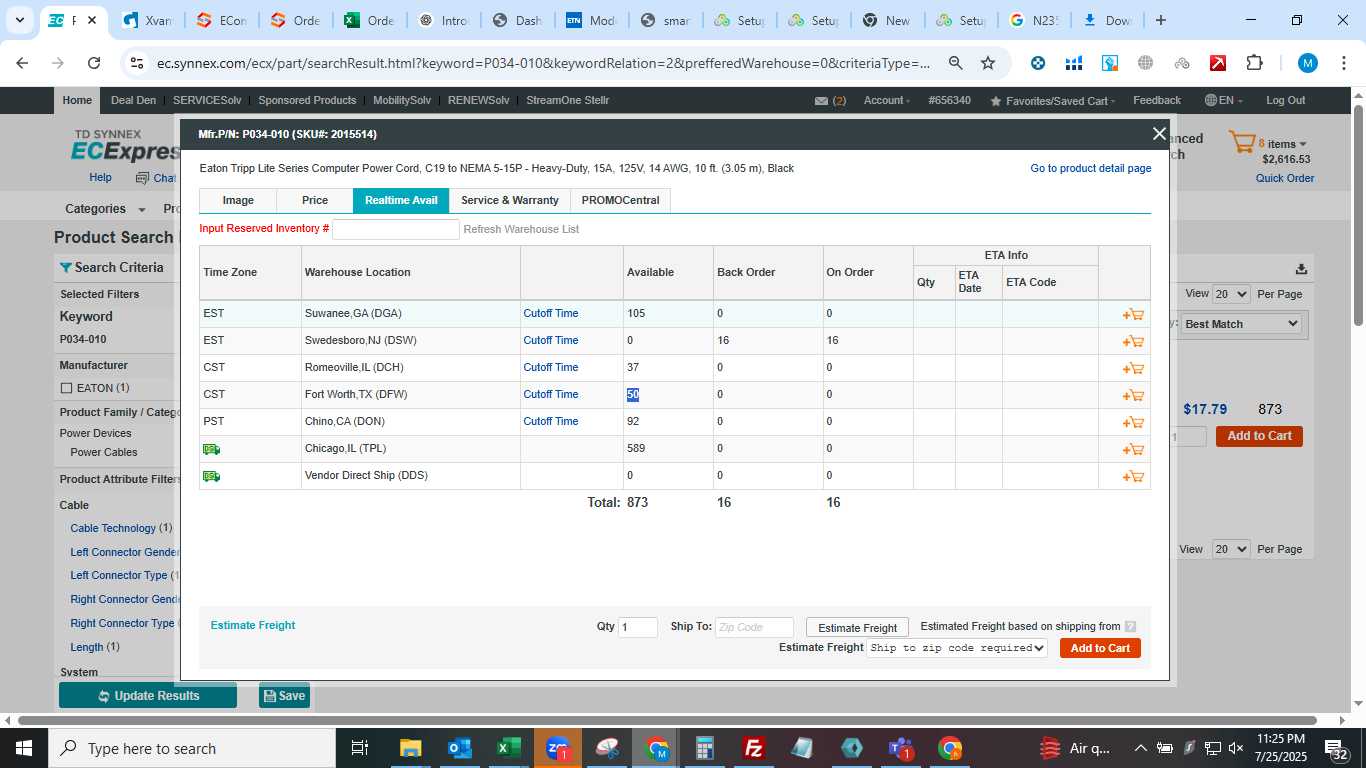Viewport: 1366px width, 768px height.
Task: Click Cutoff Time for Chino,CA
Action: tap(551, 422)
